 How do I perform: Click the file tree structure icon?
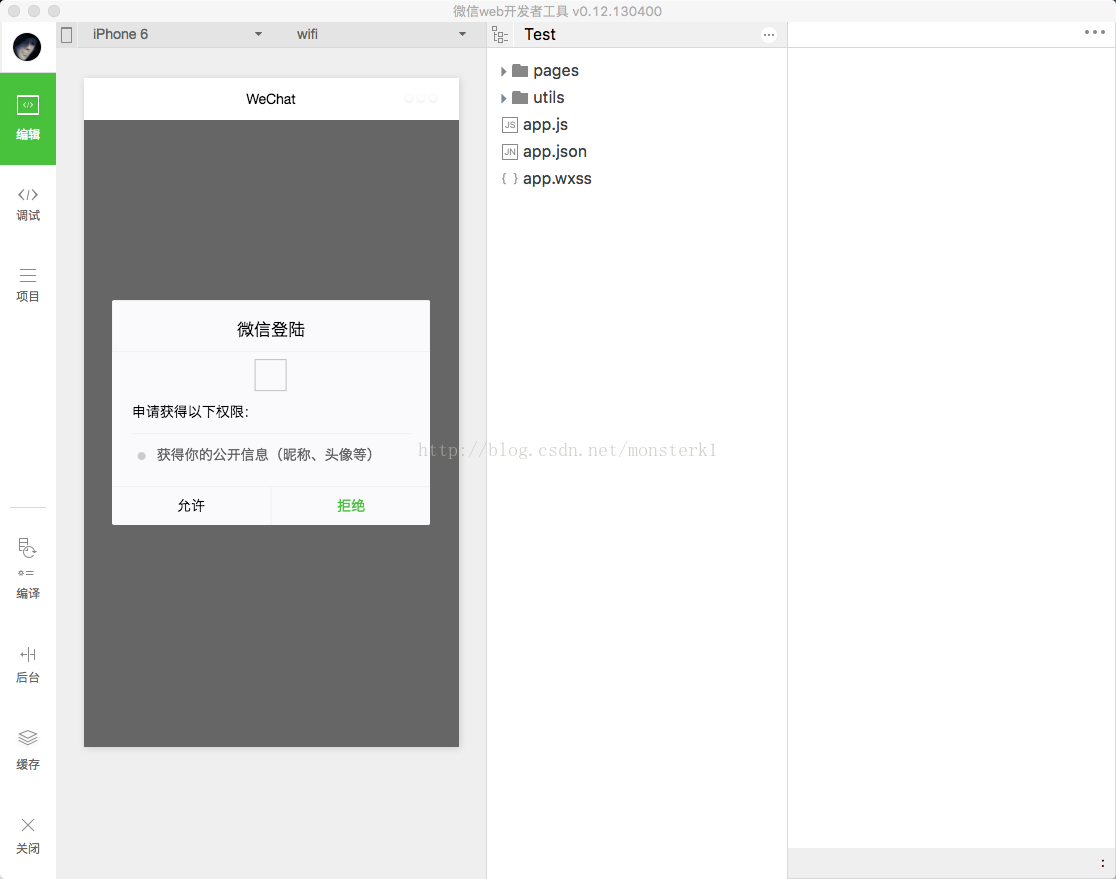[500, 35]
